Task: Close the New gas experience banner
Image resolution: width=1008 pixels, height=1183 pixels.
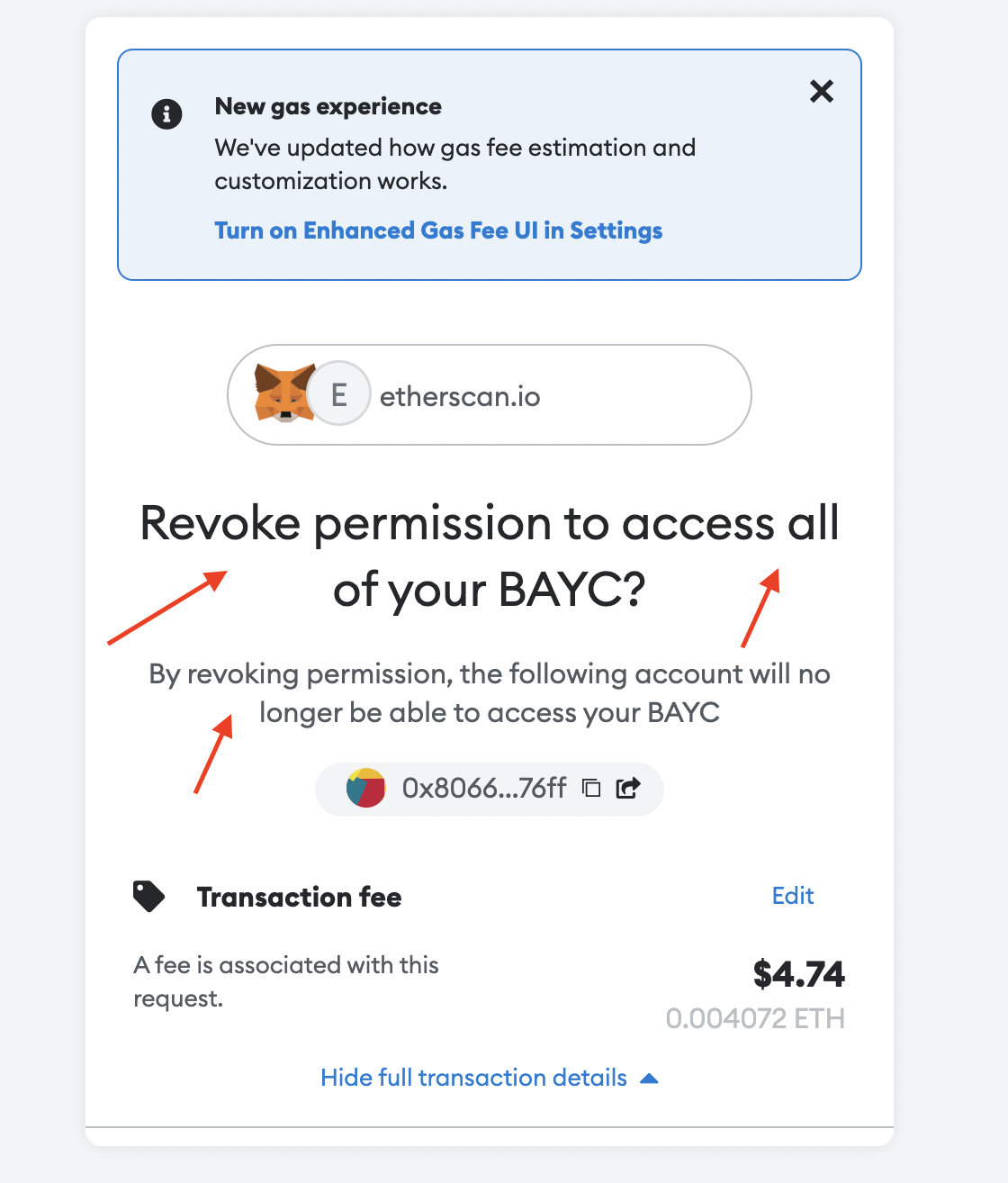Action: click(821, 91)
